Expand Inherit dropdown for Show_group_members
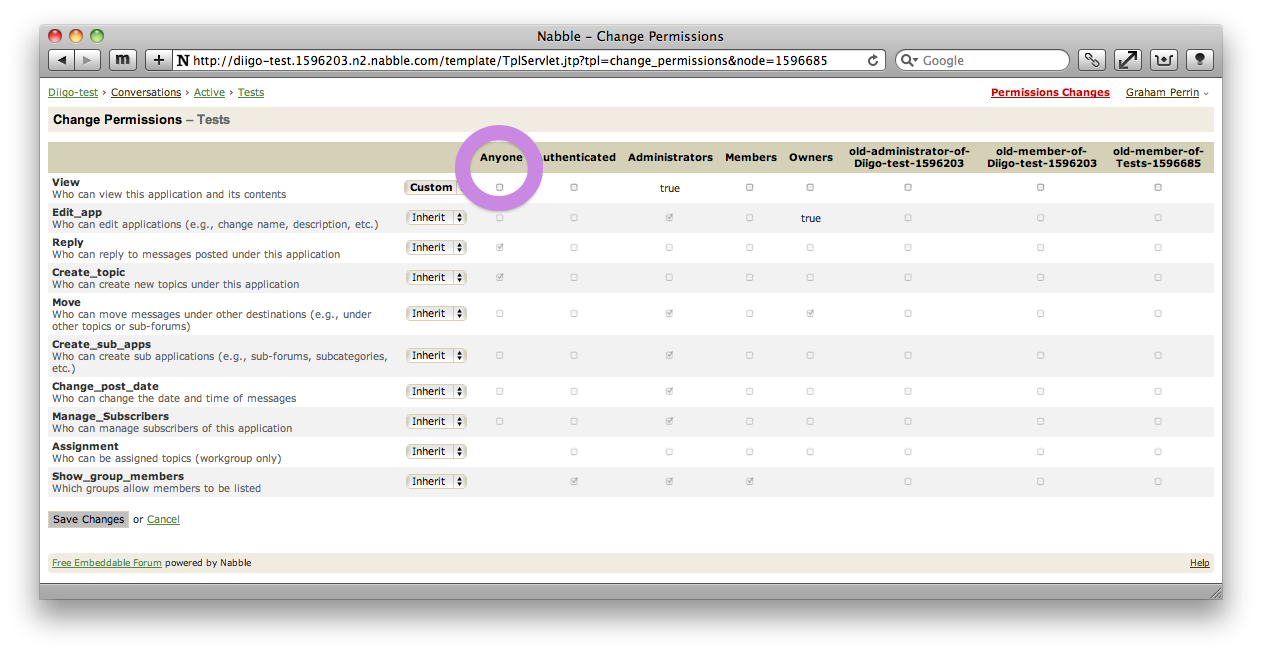 coord(437,481)
